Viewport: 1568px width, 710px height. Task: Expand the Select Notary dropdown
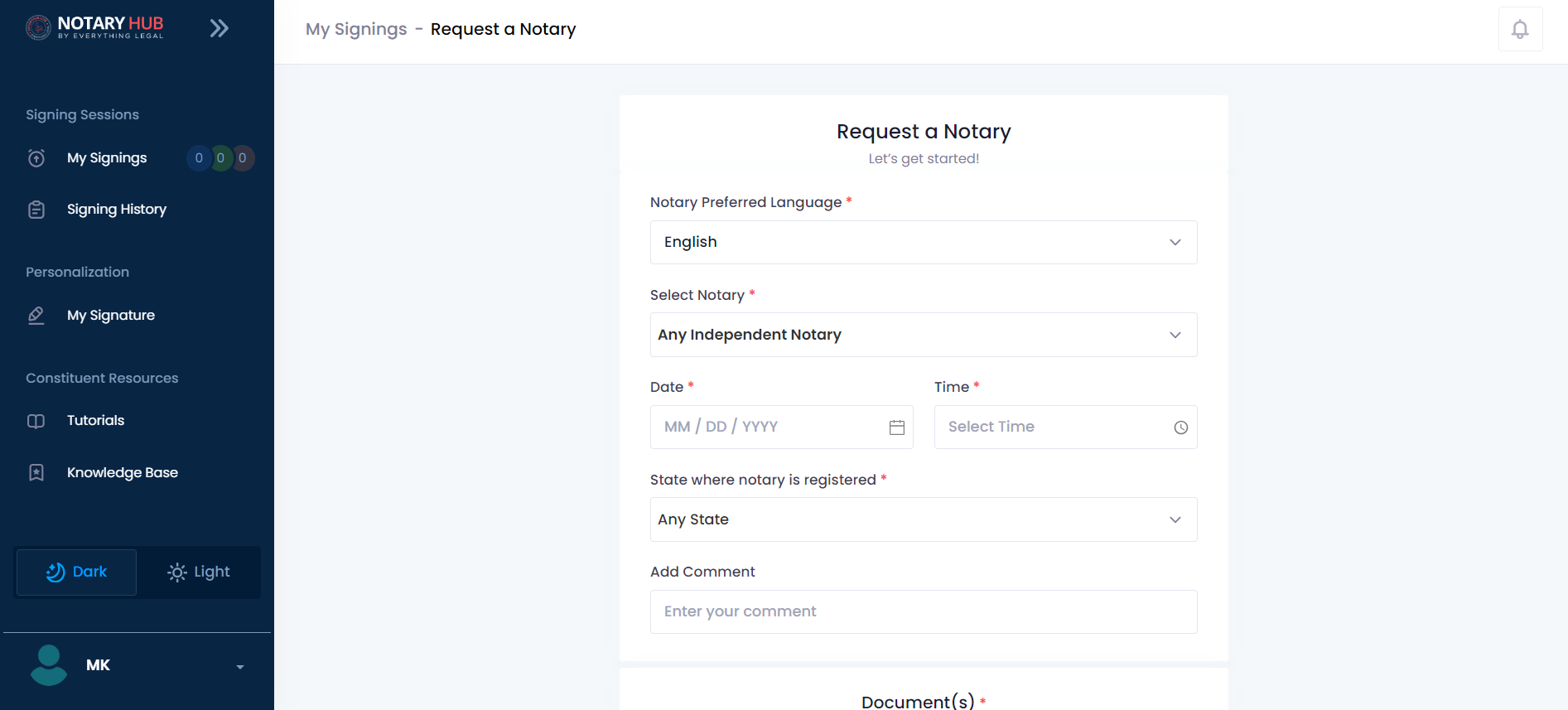coord(923,335)
